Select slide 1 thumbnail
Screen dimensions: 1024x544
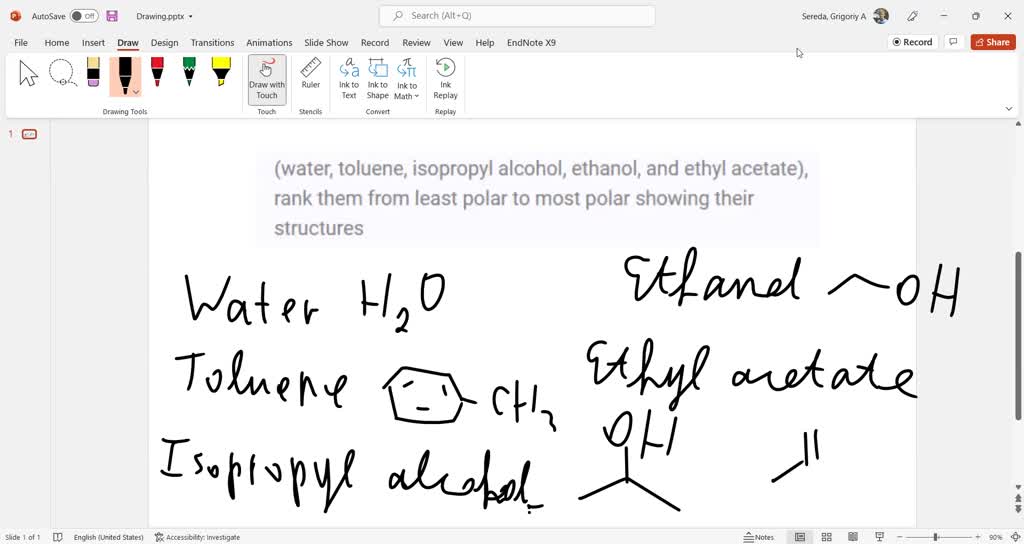(x=29, y=134)
